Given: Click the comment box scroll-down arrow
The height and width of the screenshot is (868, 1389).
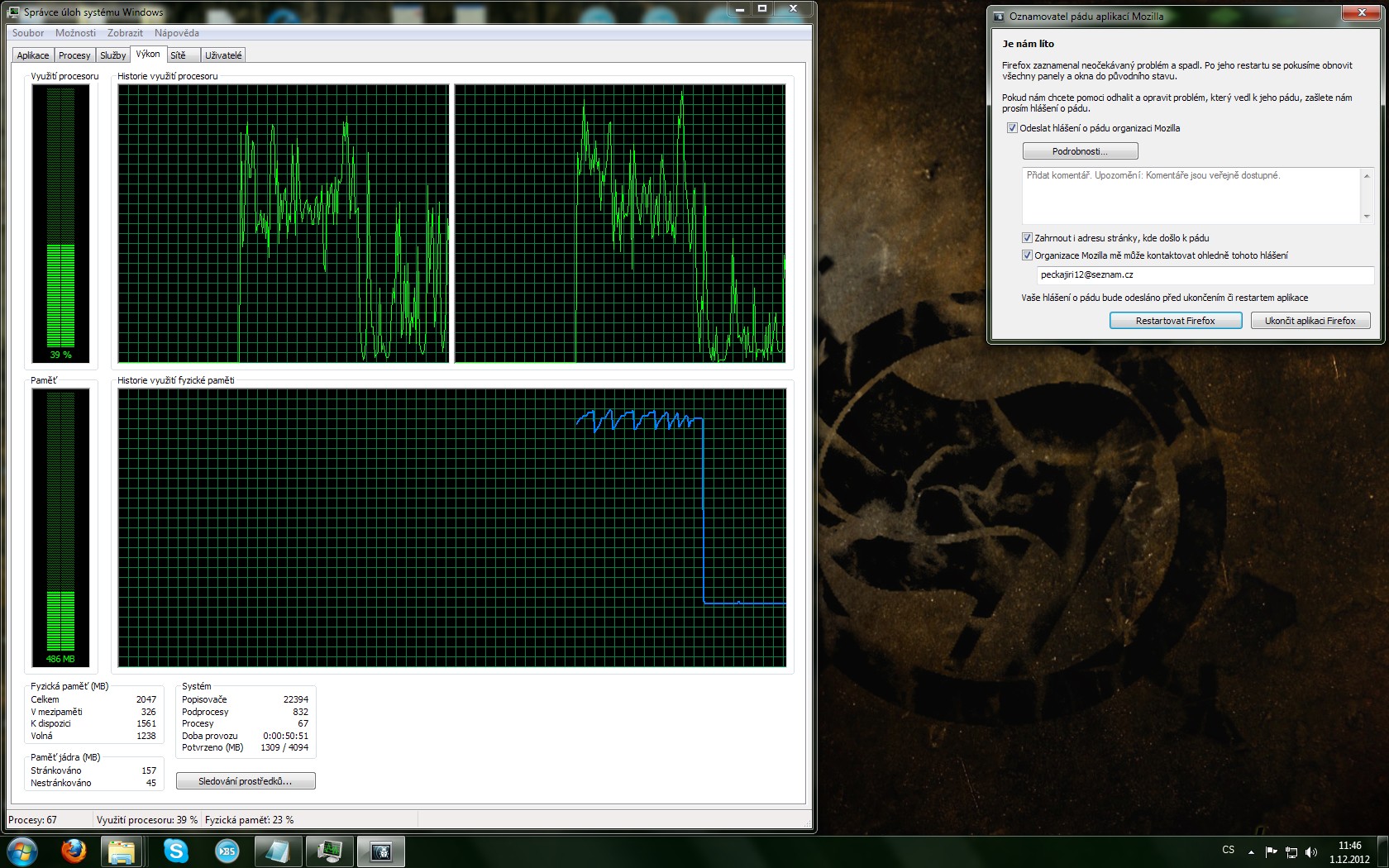Looking at the screenshot, I should pos(1367,216).
